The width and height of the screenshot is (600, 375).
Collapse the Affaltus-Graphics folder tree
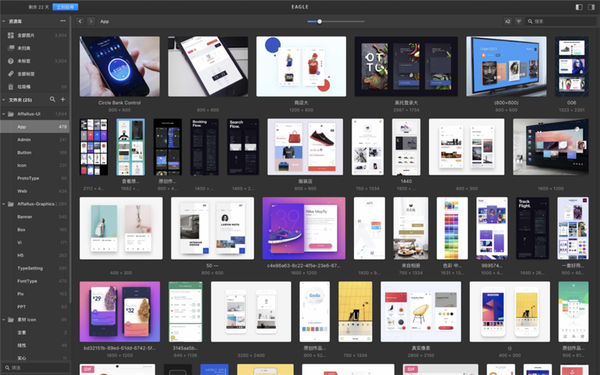click(x=4, y=204)
